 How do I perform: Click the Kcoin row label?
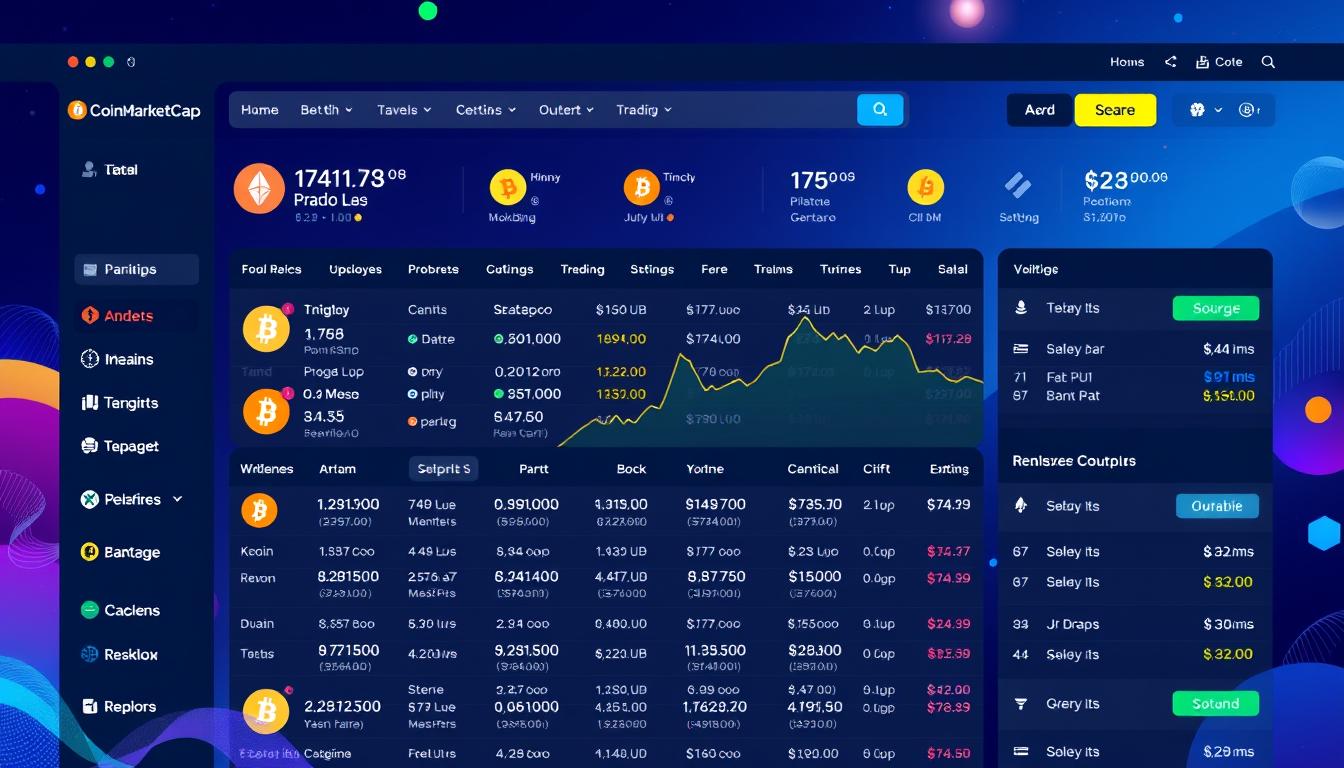point(257,552)
